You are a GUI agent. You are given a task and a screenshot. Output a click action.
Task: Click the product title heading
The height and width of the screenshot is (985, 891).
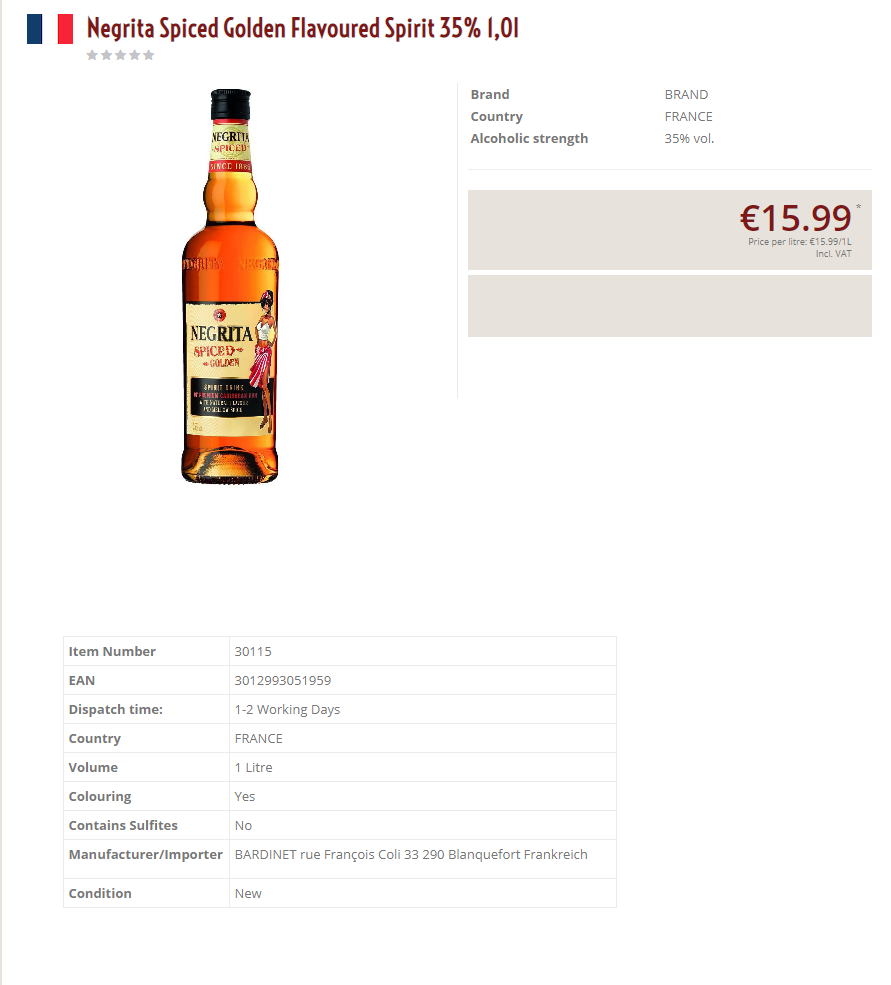(x=302, y=28)
